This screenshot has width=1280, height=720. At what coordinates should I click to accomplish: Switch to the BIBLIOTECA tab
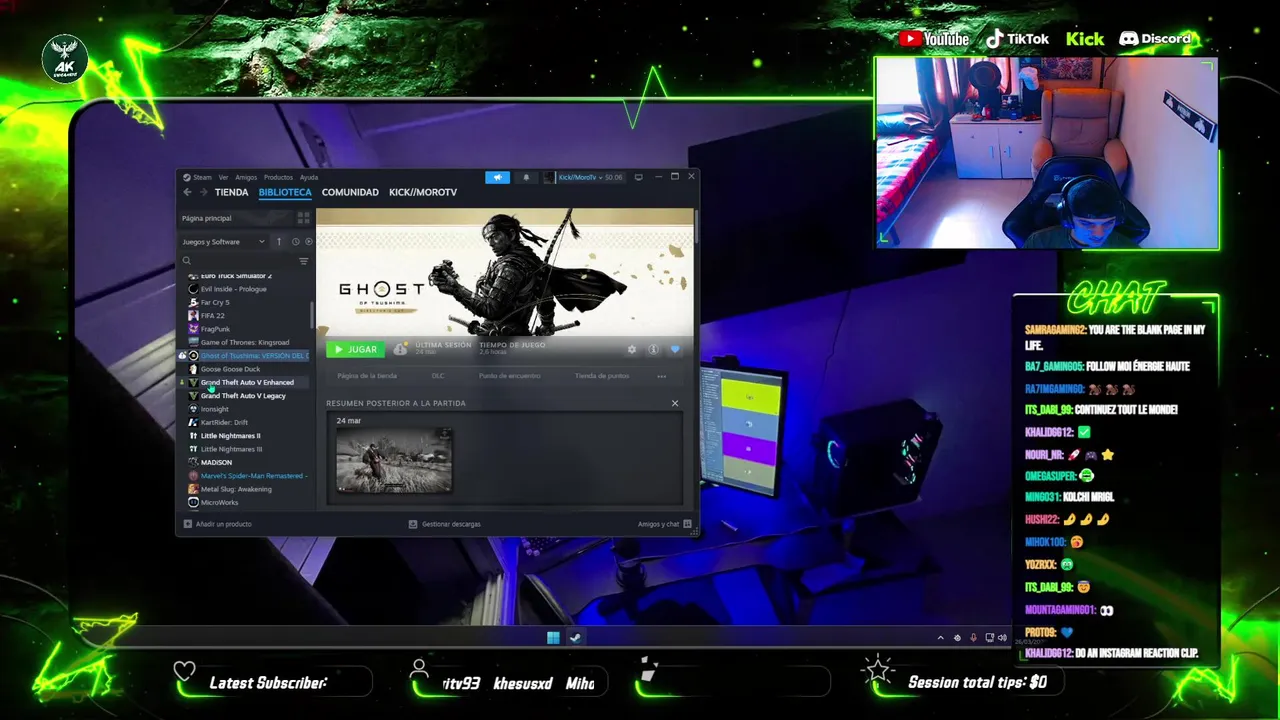285,192
